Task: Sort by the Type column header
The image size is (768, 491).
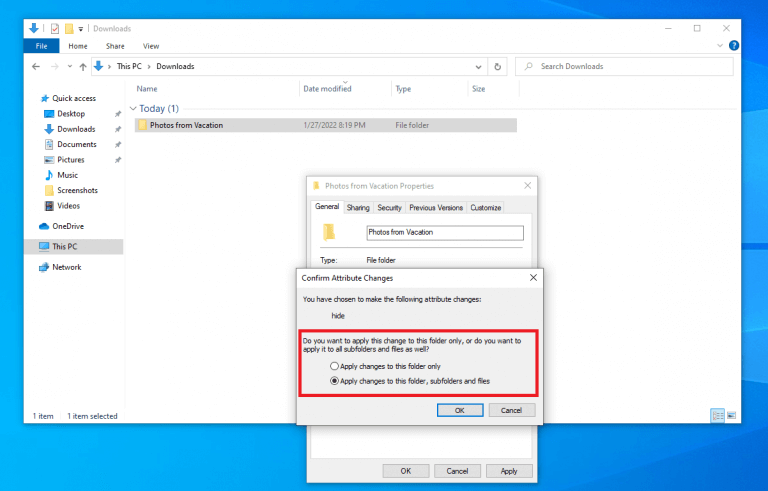Action: coord(403,89)
